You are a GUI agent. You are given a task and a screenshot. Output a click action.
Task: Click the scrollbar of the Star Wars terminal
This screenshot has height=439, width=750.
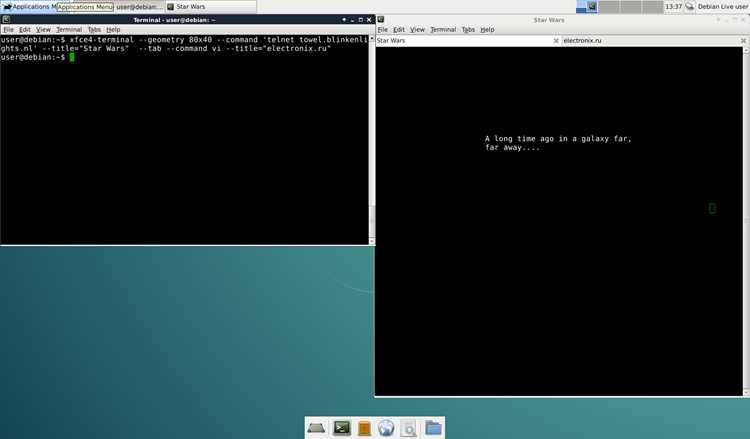tap(747, 221)
